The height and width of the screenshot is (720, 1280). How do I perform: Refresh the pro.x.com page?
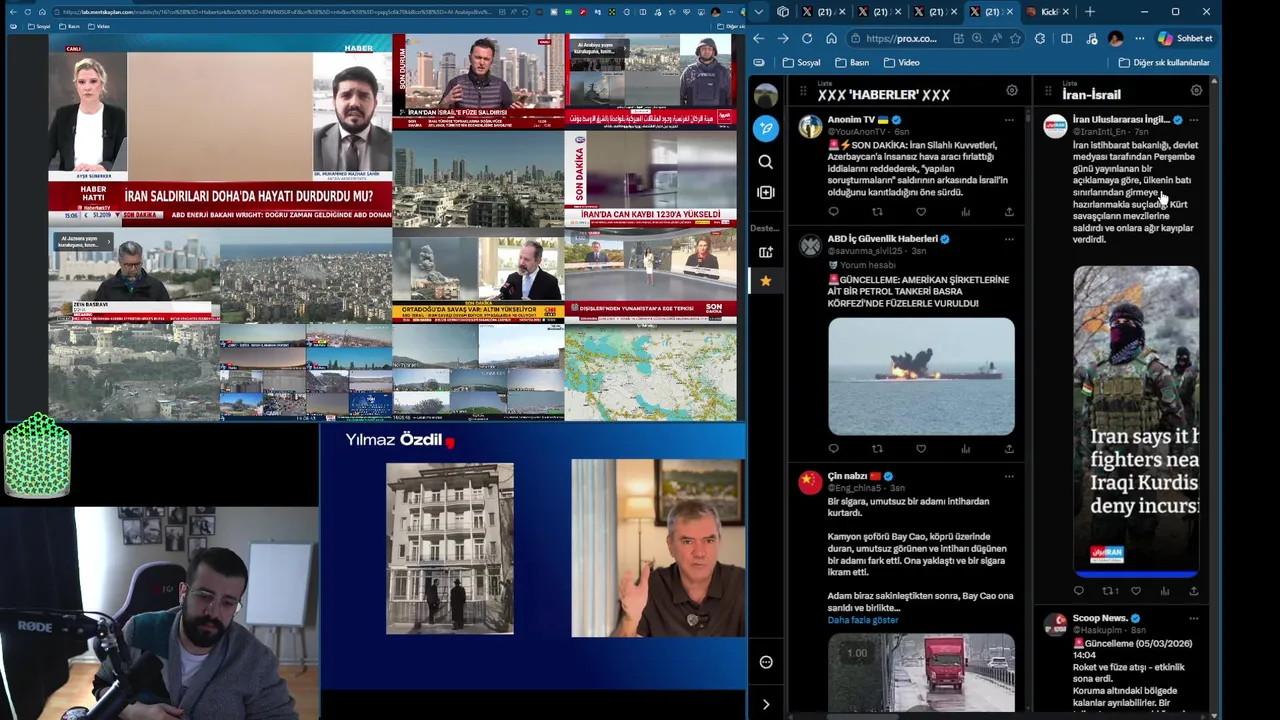pyautogui.click(x=806, y=38)
